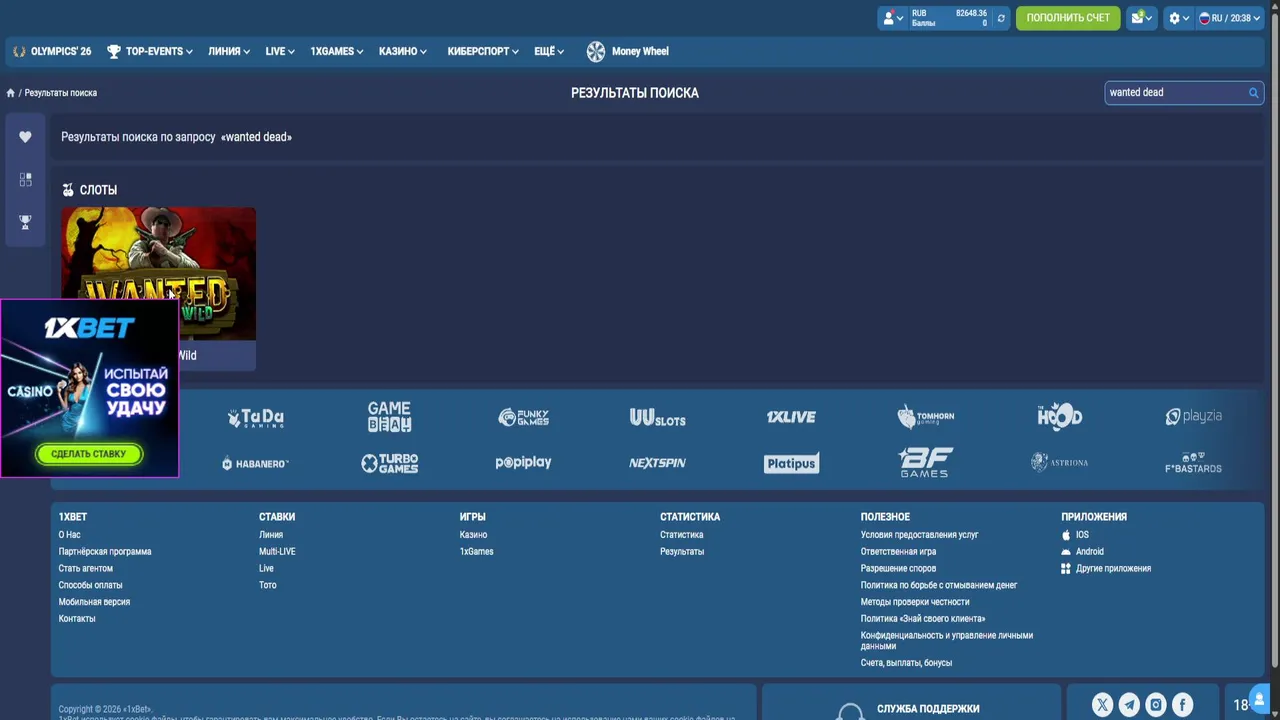Image resolution: width=1280 pixels, height=720 pixels.
Task: Open Контакты footer link
Action: (x=77, y=619)
